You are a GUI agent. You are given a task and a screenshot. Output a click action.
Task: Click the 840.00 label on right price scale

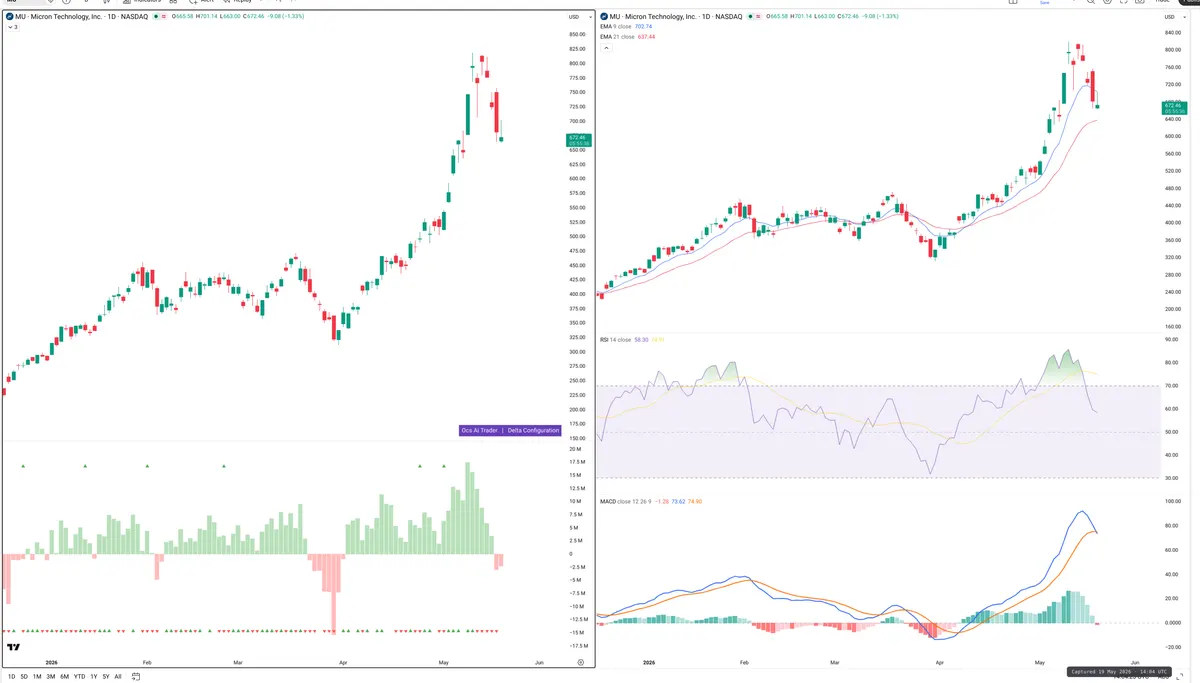coord(1172,32)
